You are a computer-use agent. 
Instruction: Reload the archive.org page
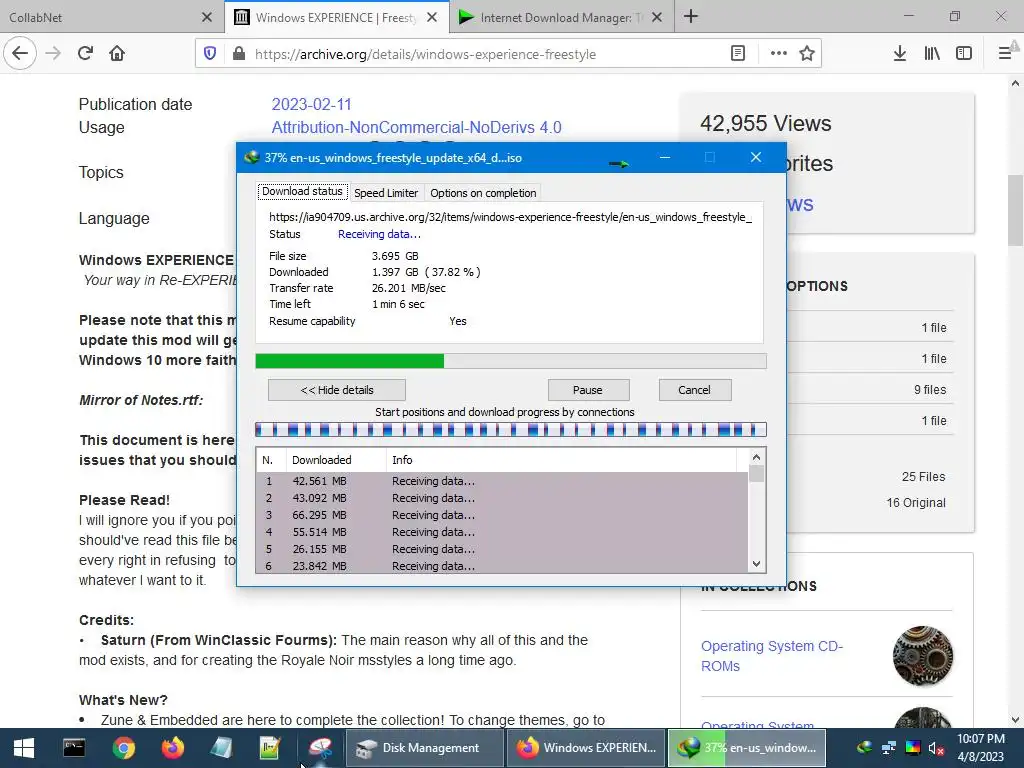coord(85,53)
